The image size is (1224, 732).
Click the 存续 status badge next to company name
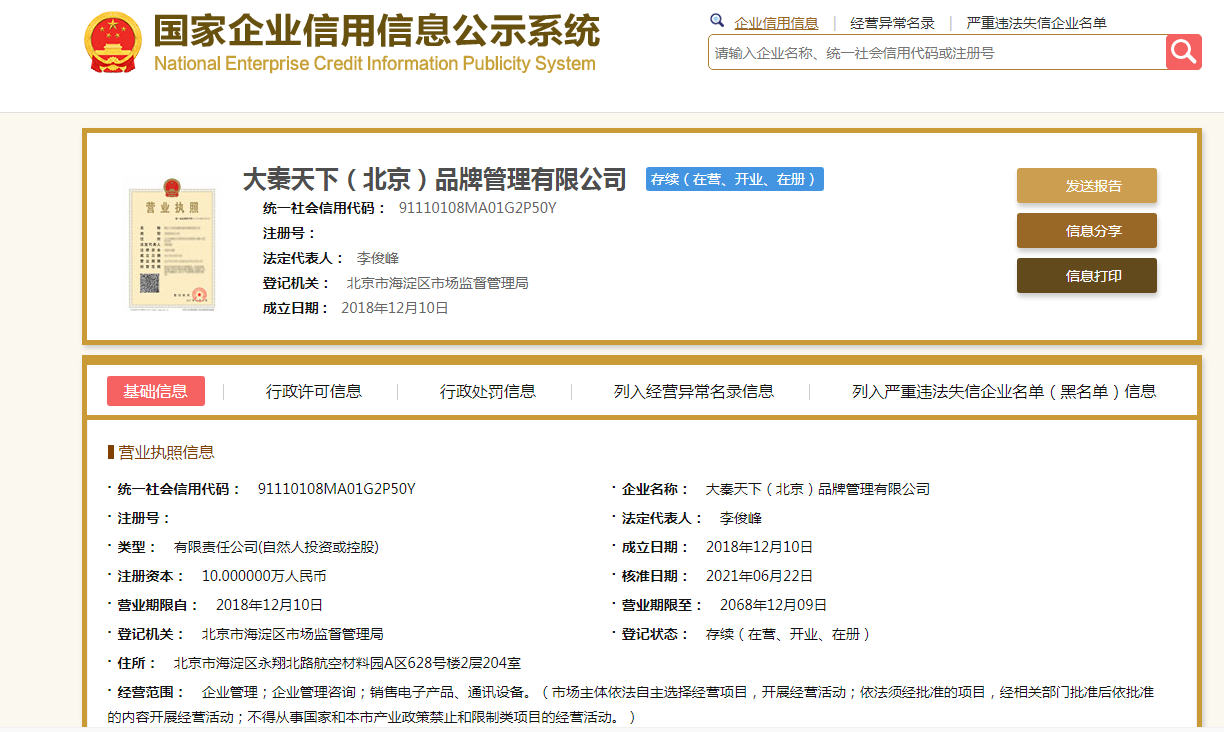click(734, 179)
